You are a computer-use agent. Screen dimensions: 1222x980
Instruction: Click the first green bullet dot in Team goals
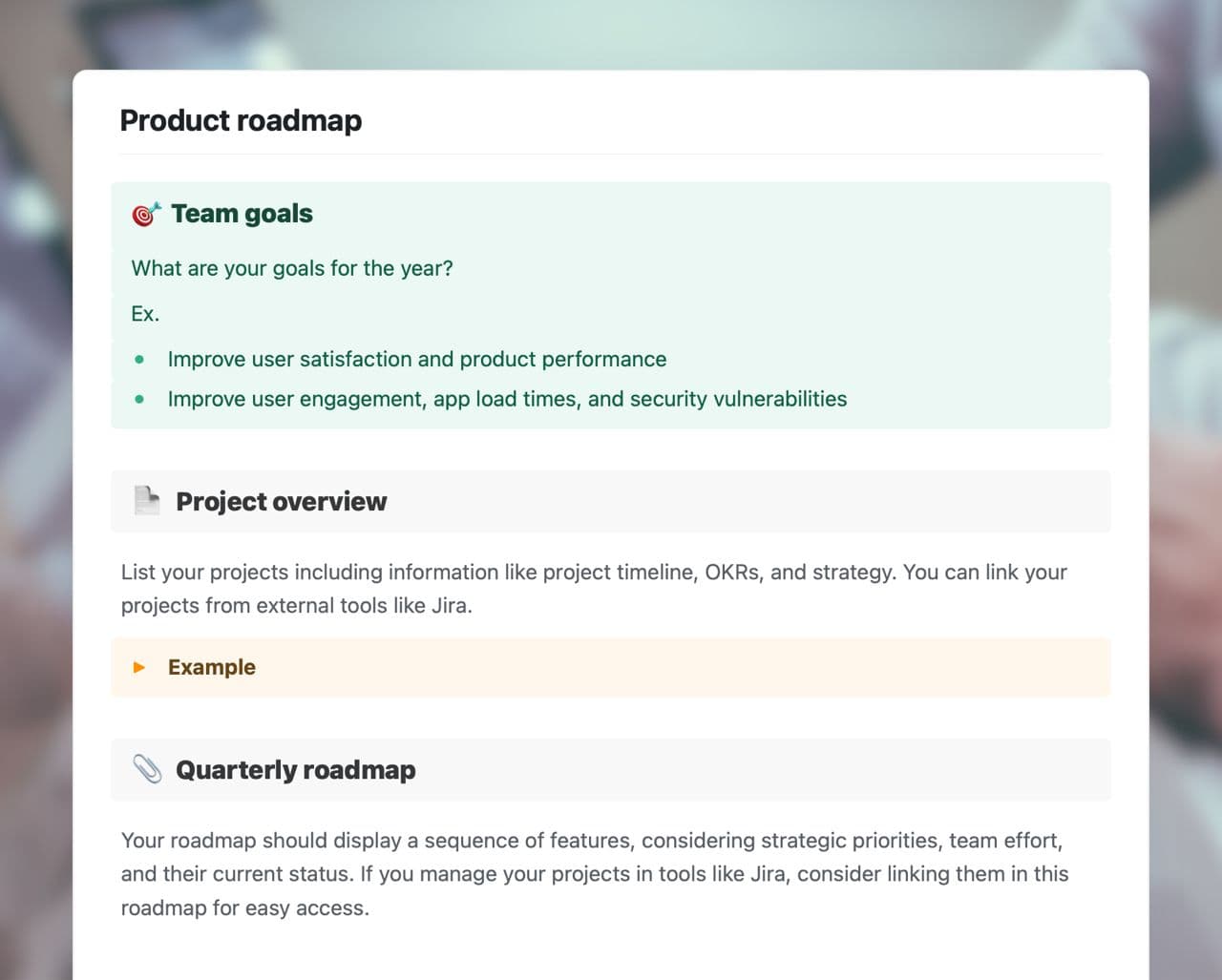pyautogui.click(x=140, y=360)
